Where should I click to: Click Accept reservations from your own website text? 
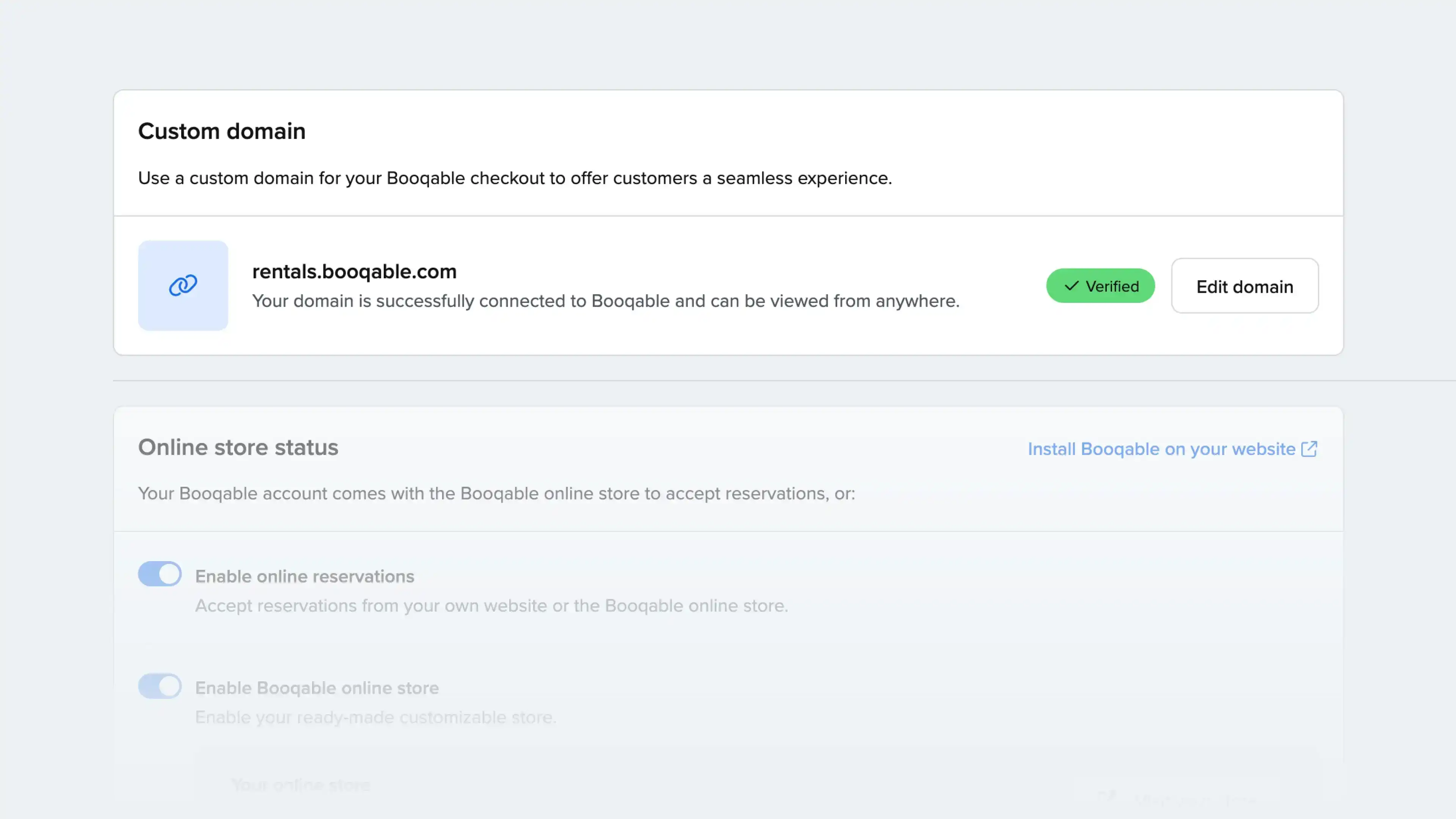(491, 606)
